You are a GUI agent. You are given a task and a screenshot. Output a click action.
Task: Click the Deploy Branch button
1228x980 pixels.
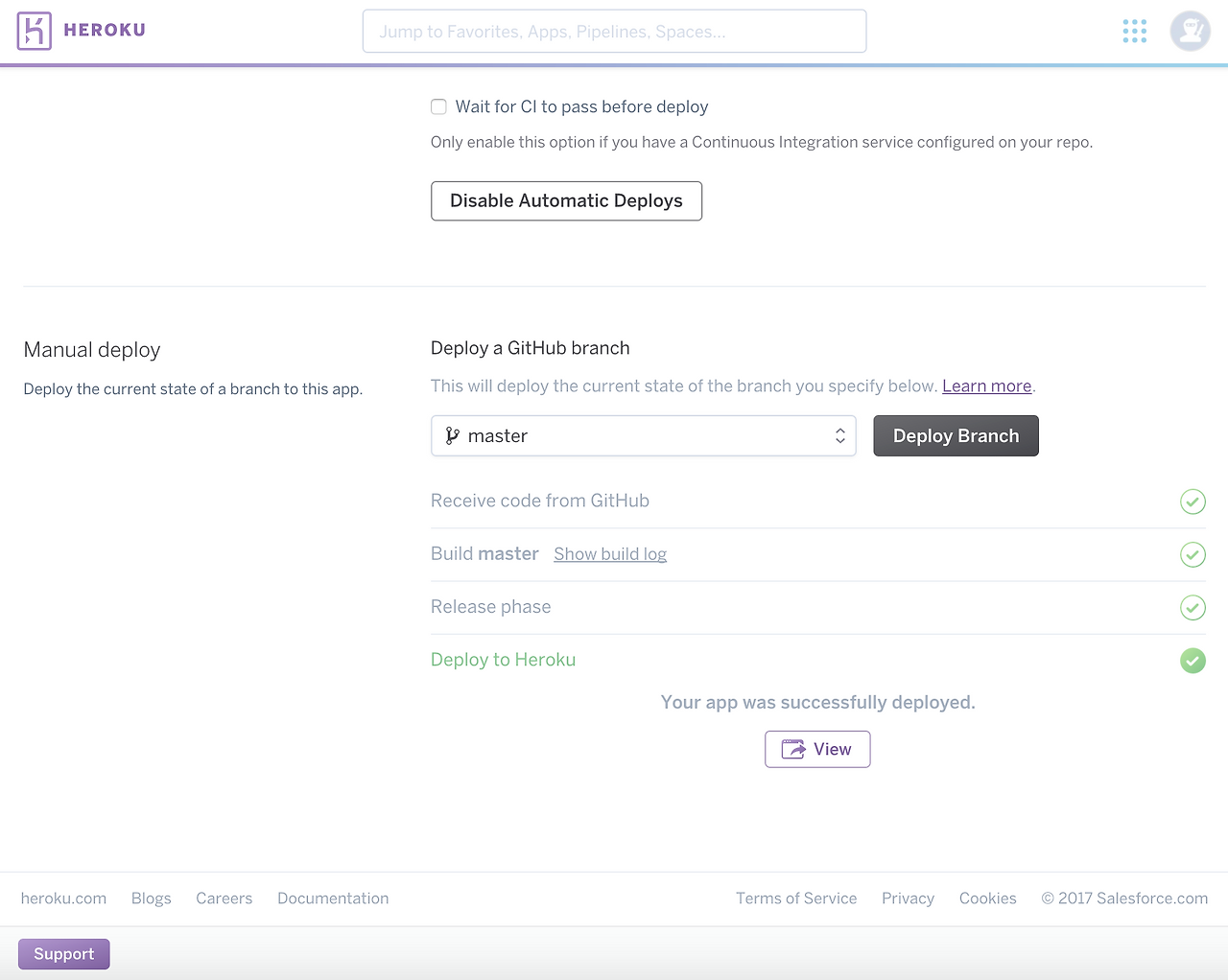click(x=956, y=436)
